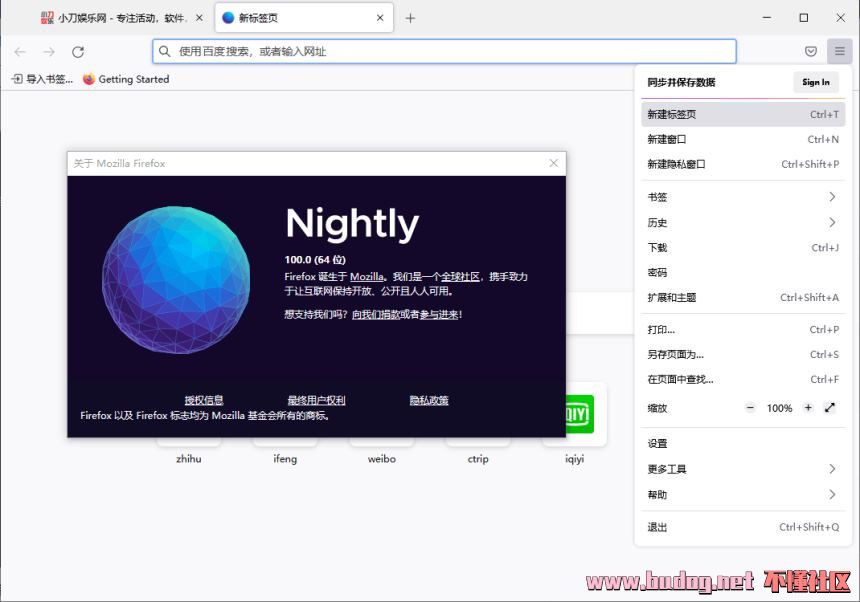Toggle fullscreen mode icon in zoom row

pyautogui.click(x=830, y=408)
